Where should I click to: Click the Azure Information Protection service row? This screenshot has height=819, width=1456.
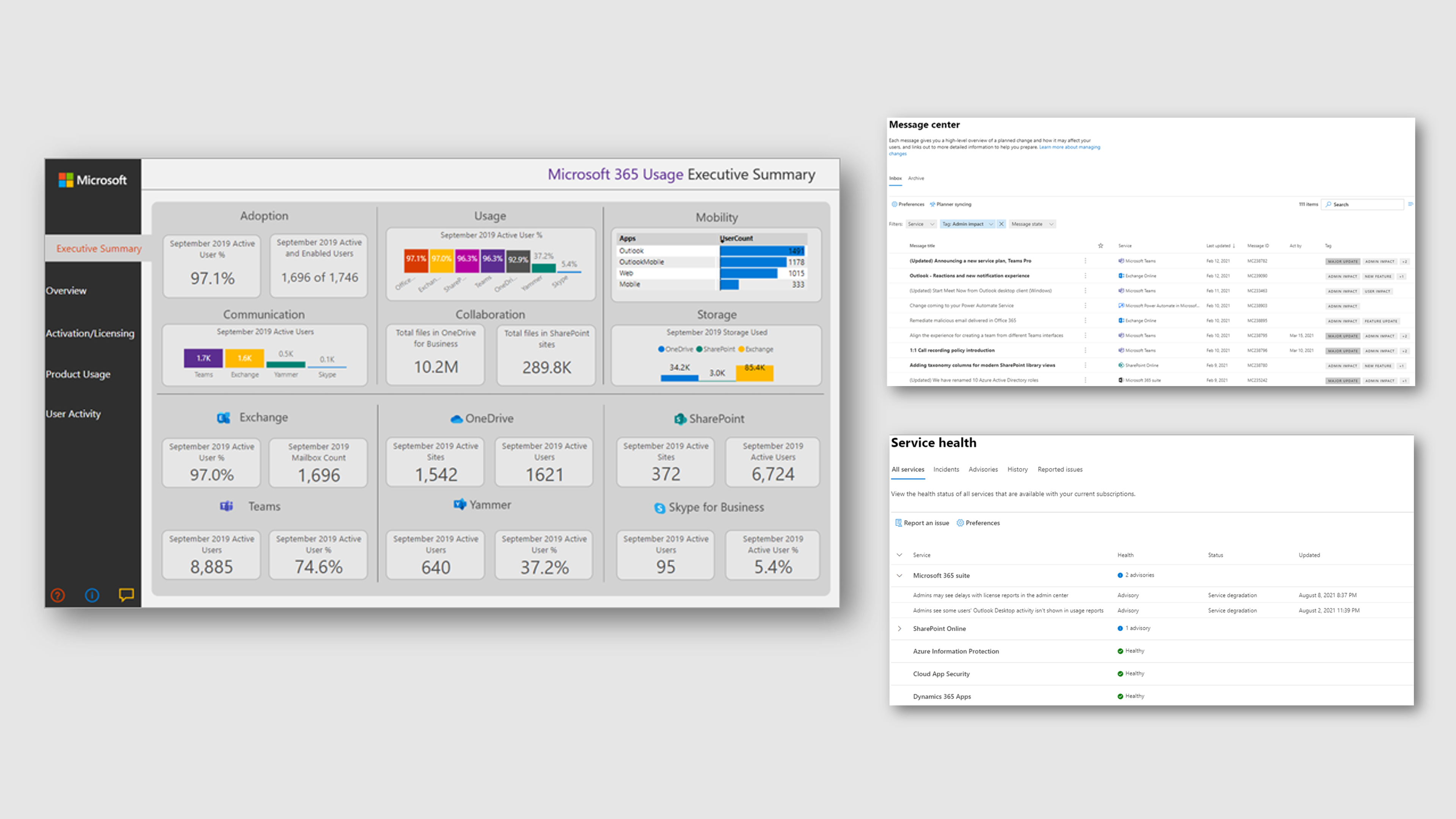coord(1152,651)
